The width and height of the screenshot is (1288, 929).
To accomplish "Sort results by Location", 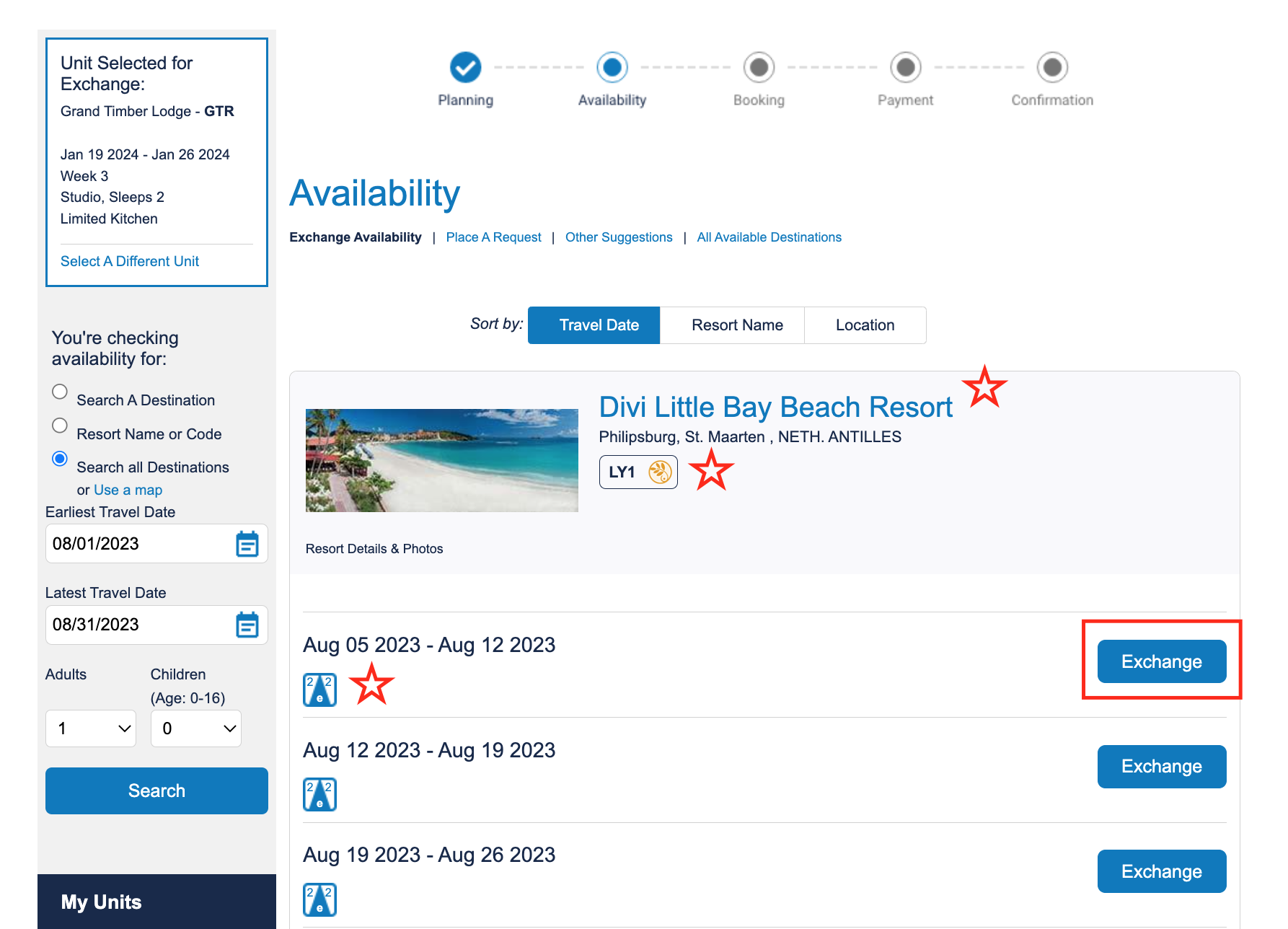I will [x=865, y=325].
